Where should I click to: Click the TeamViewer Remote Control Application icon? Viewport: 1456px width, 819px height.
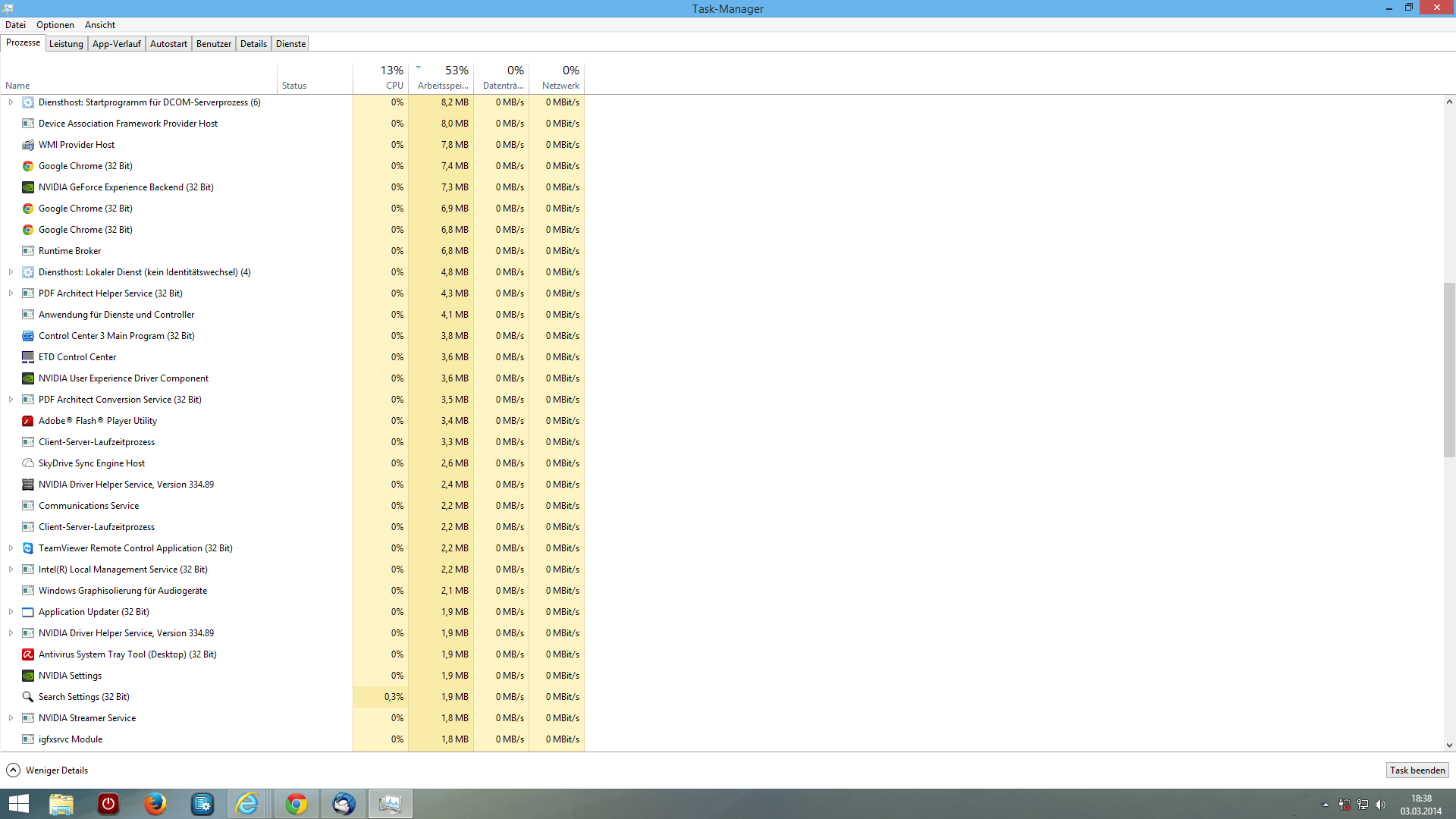28,548
